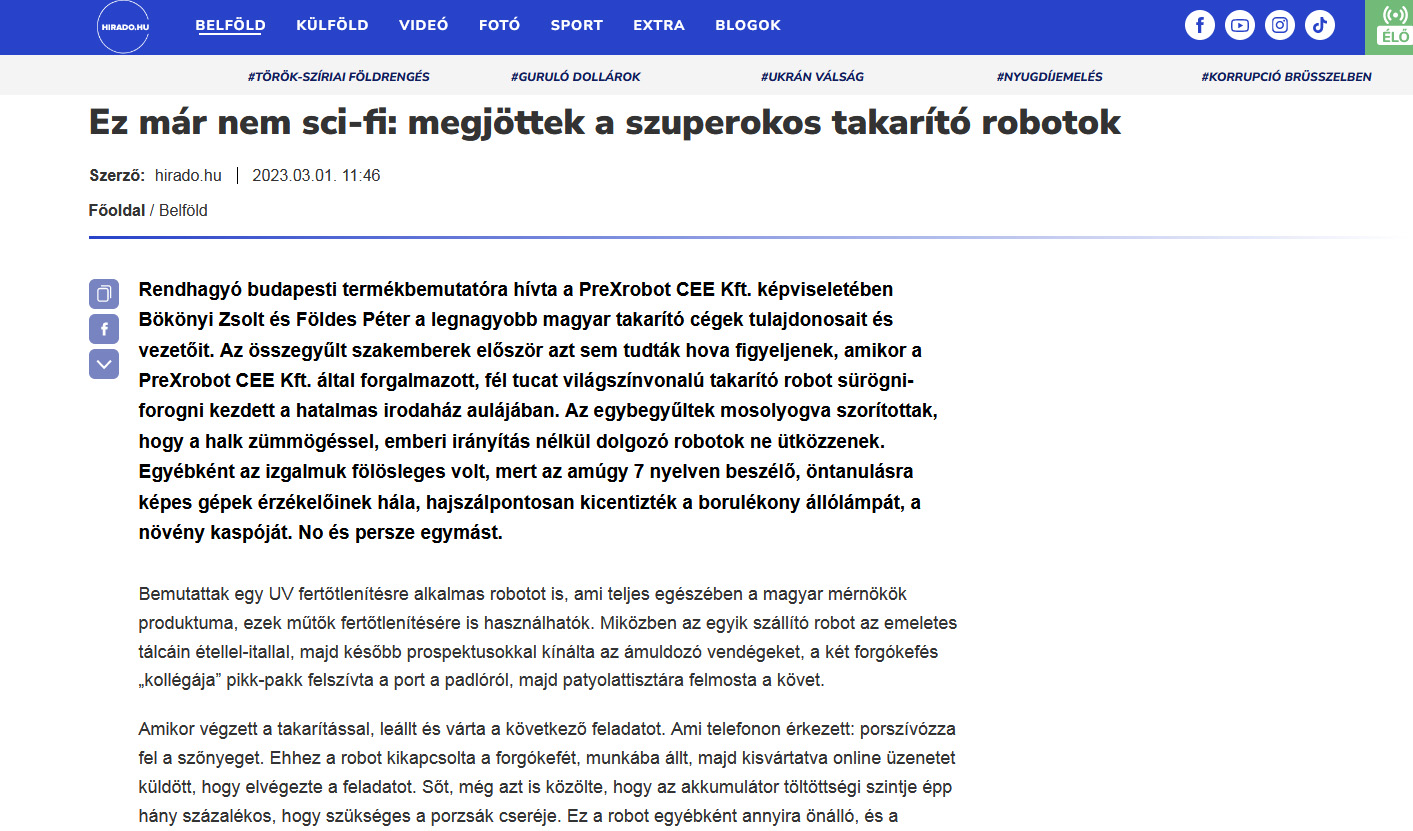The width and height of the screenshot is (1413, 831).
Task: Select the VIDEÓ menu item
Action: click(x=423, y=26)
